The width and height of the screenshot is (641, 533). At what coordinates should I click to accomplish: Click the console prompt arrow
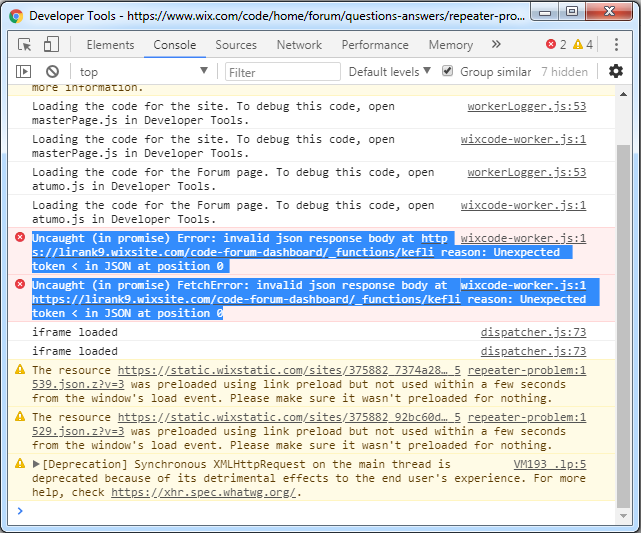tap(20, 511)
